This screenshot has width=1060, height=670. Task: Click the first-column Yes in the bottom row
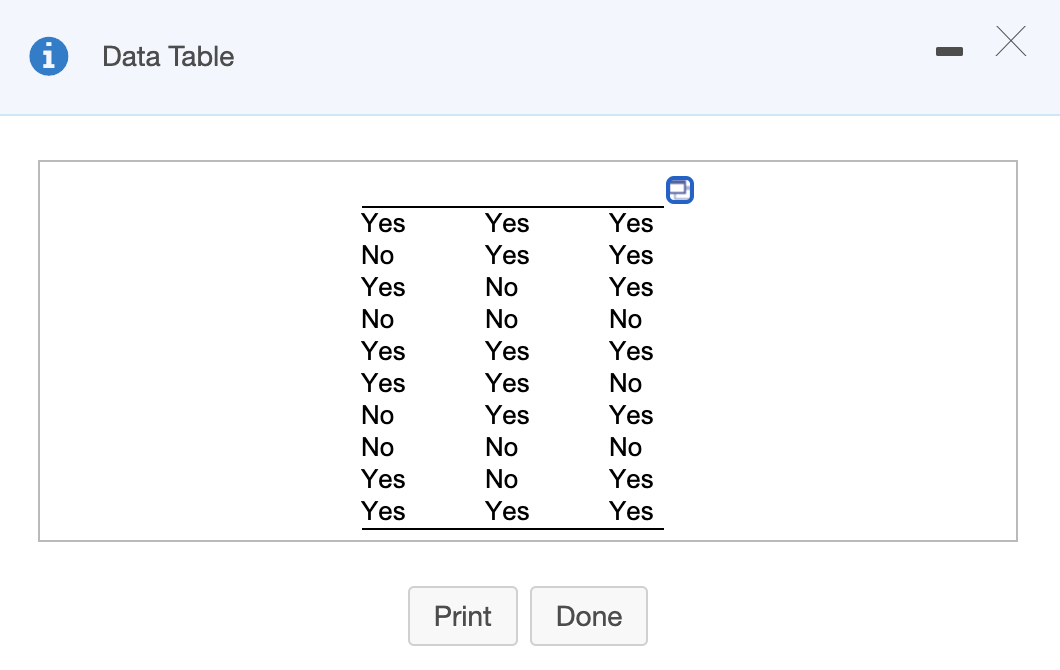(x=384, y=511)
